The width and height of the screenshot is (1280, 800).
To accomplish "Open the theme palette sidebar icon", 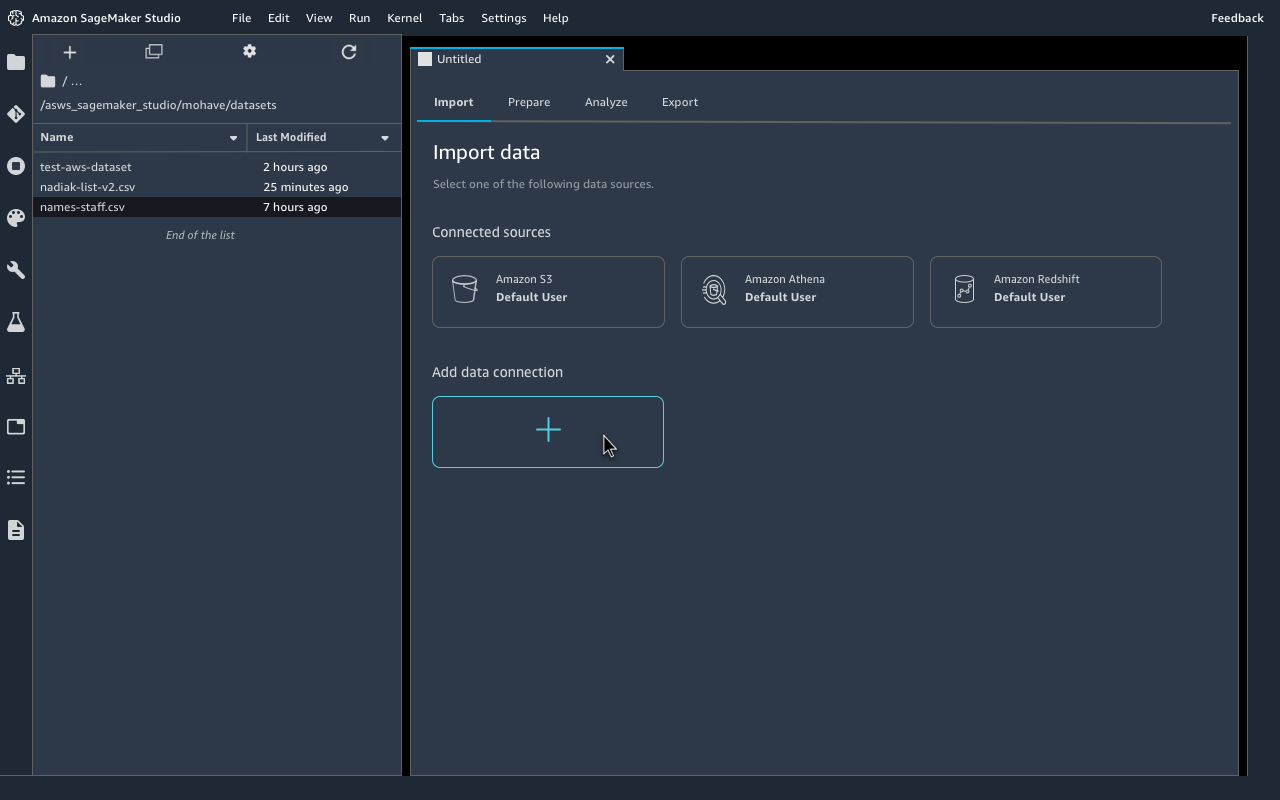I will (16, 218).
